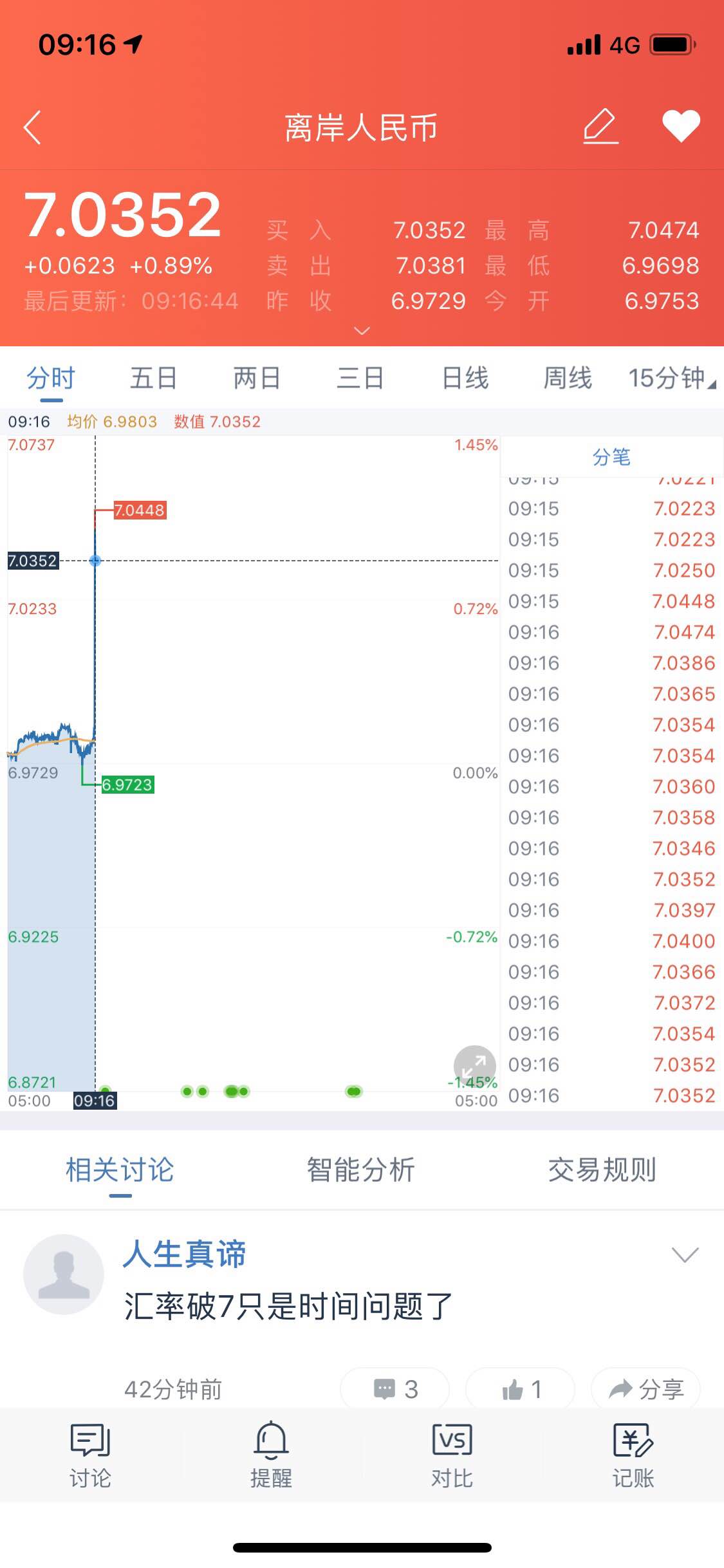Open the 15分钟 interval dropdown
Screen dimensions: 724x1568
pyautogui.click(x=672, y=378)
